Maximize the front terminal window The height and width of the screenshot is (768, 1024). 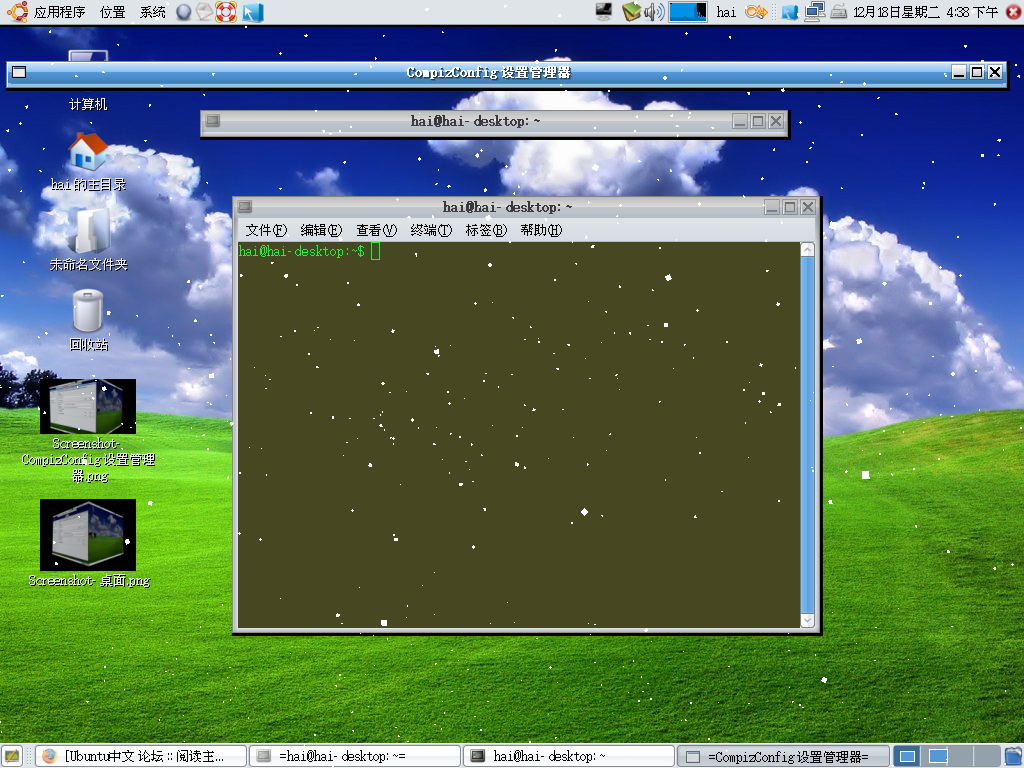coord(790,207)
